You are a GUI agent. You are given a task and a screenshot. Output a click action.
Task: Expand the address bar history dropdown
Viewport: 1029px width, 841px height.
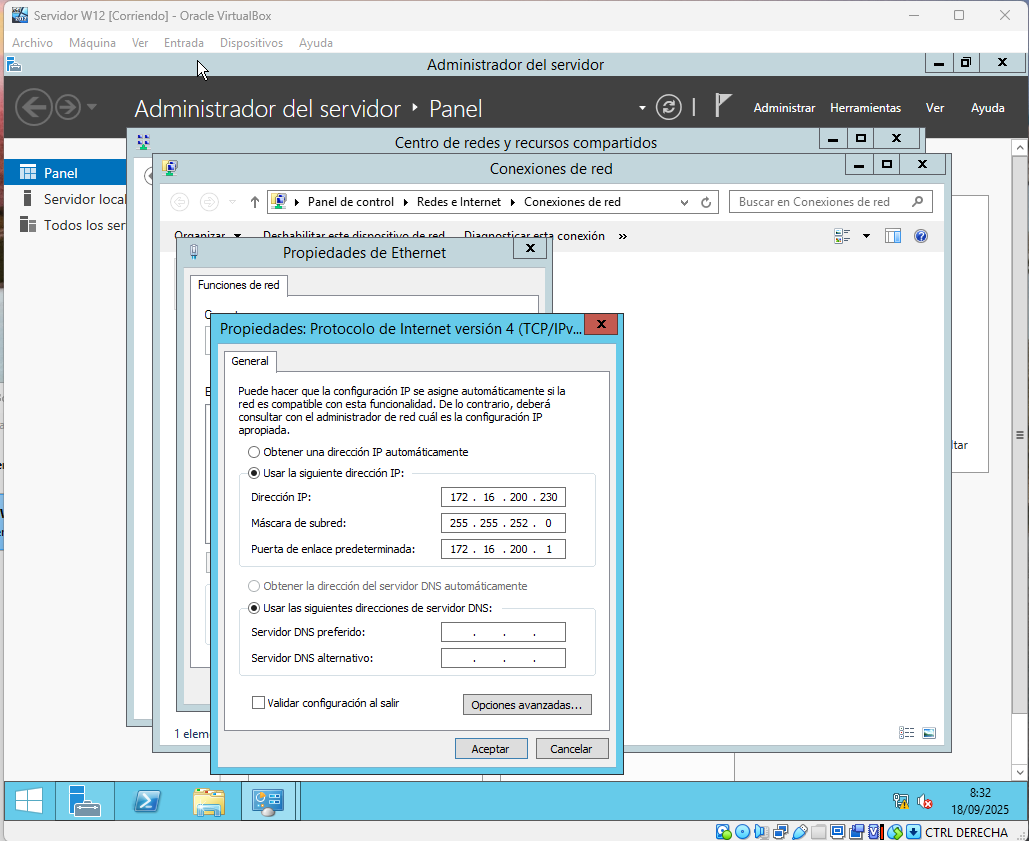click(685, 202)
